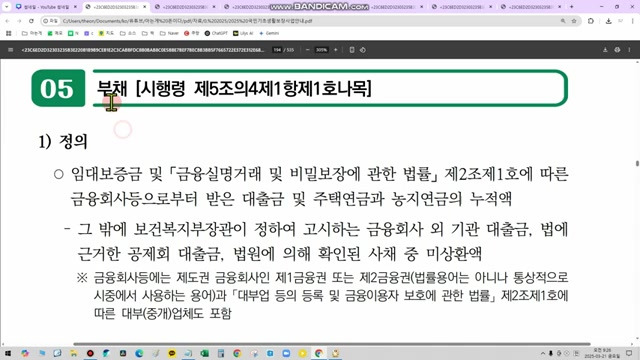640x360 pixels.
Task: Open the notification center icon
Action: tap(629, 353)
